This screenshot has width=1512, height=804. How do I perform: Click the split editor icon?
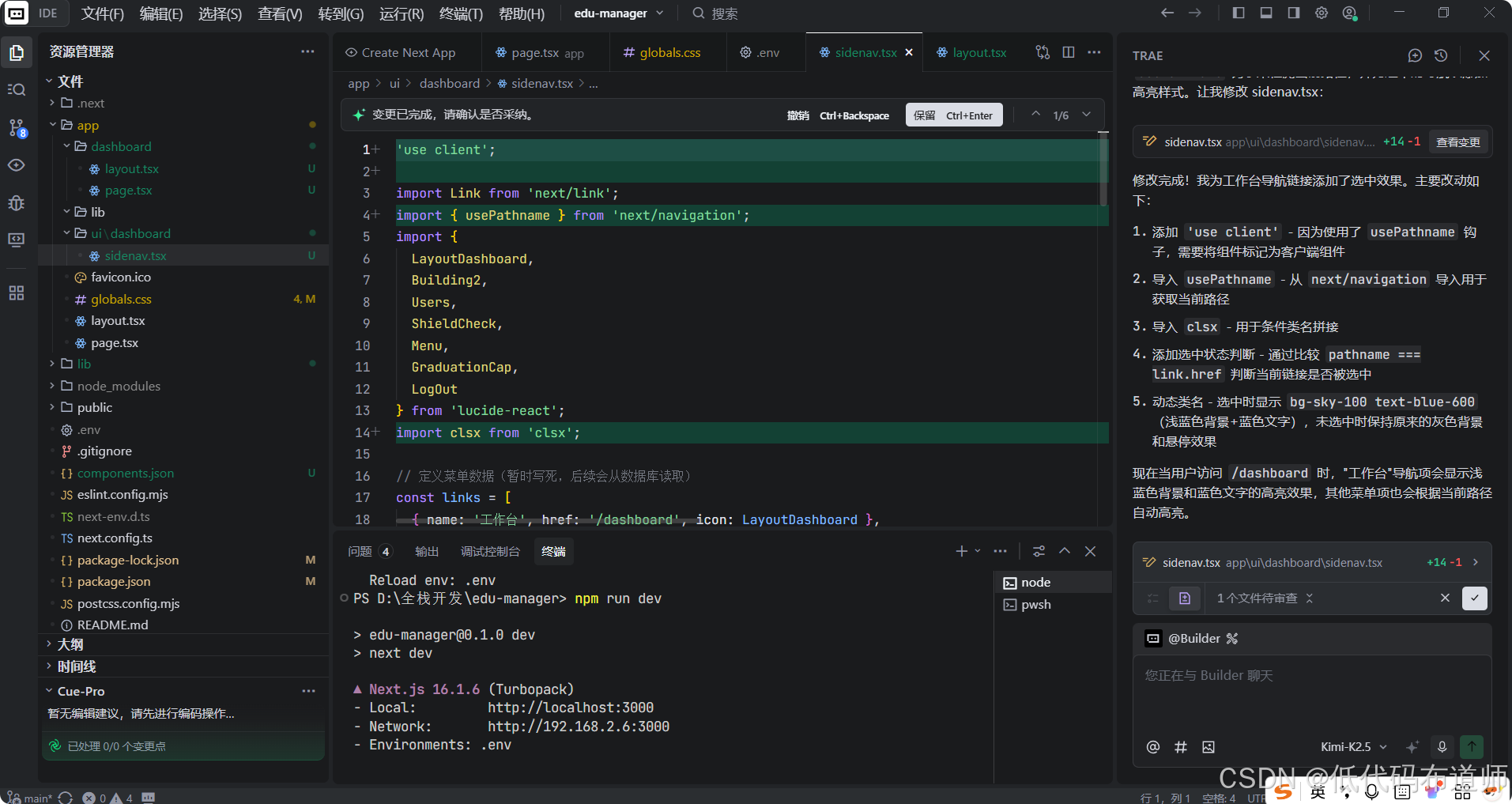pos(1069,52)
